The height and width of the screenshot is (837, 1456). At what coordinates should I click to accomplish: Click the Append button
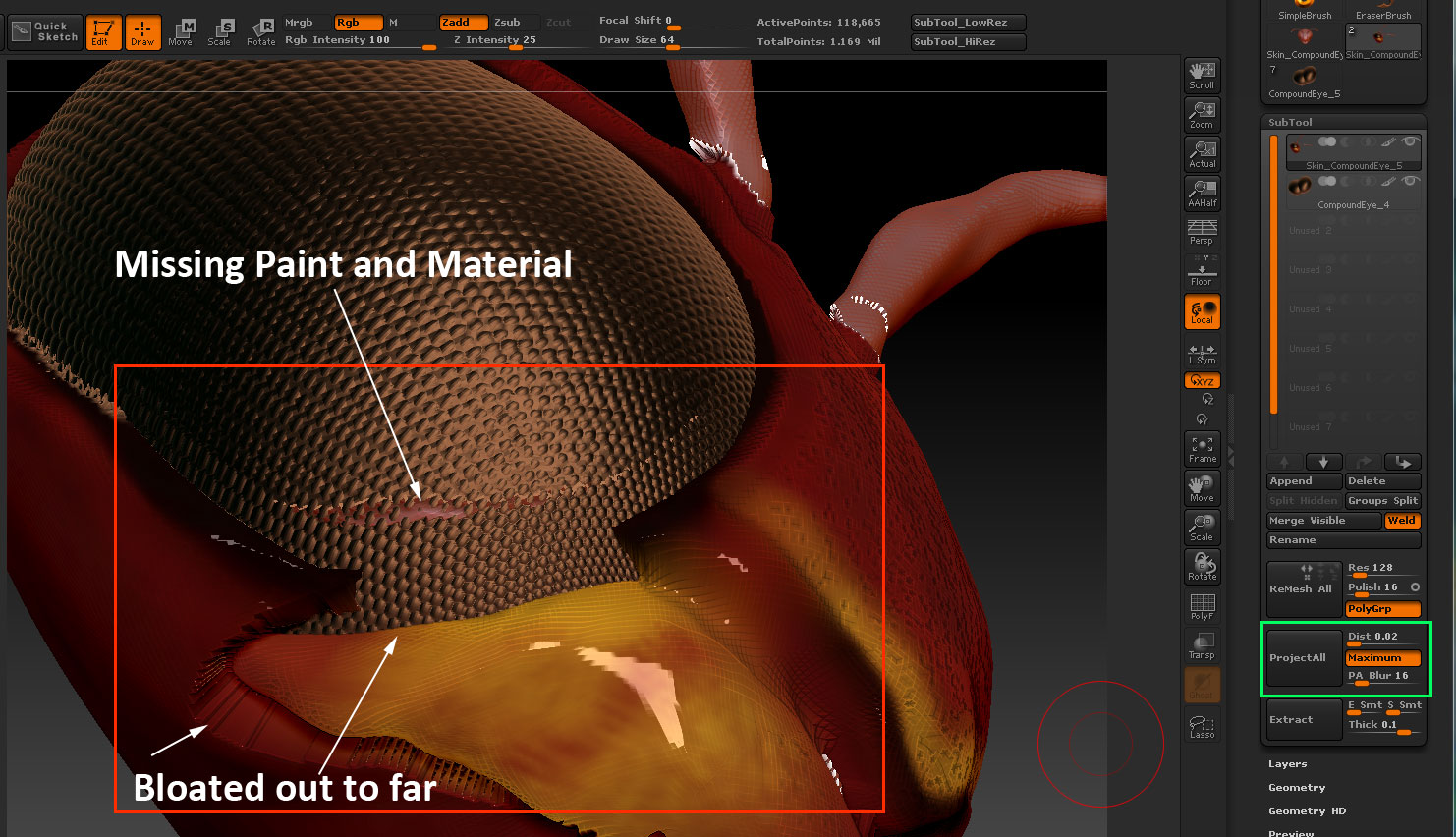(x=1305, y=481)
